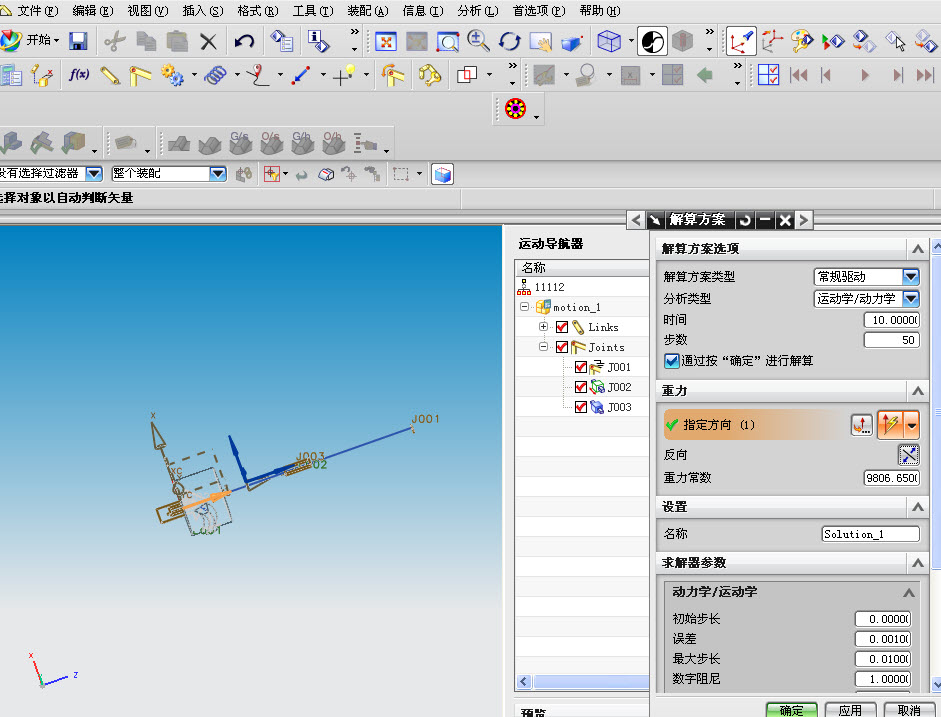941x717 pixels.
Task: Select the Zoom magnifier tool
Action: point(478,41)
